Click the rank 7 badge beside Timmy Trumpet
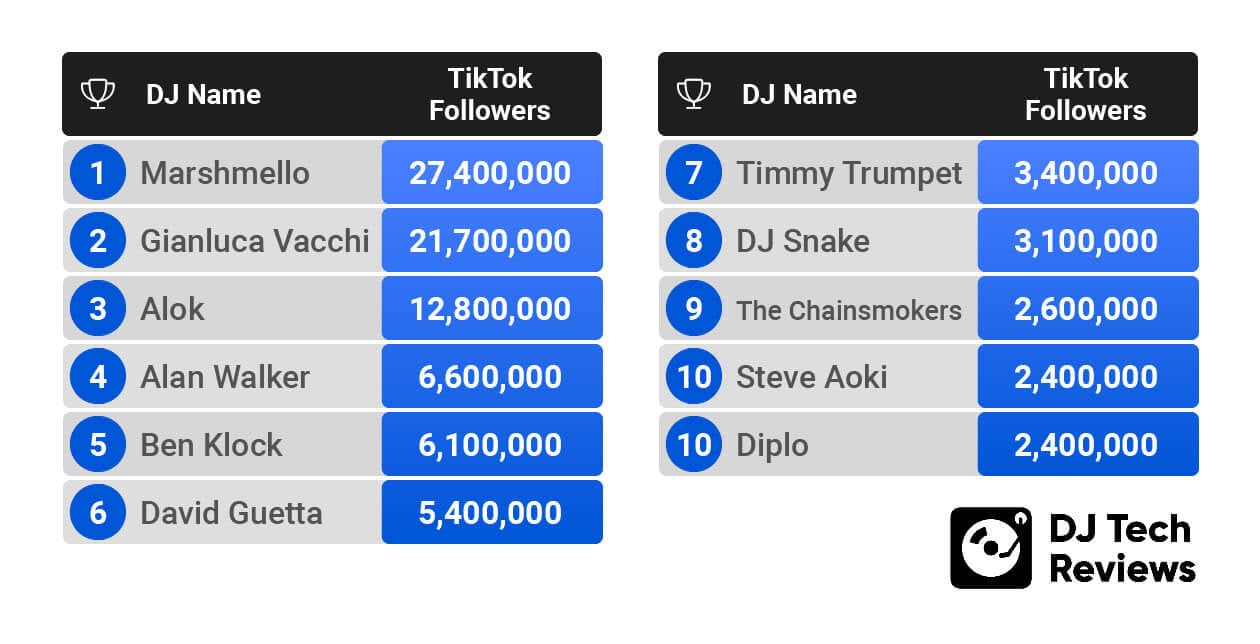The width and height of the screenshot is (1260, 644). (x=694, y=173)
